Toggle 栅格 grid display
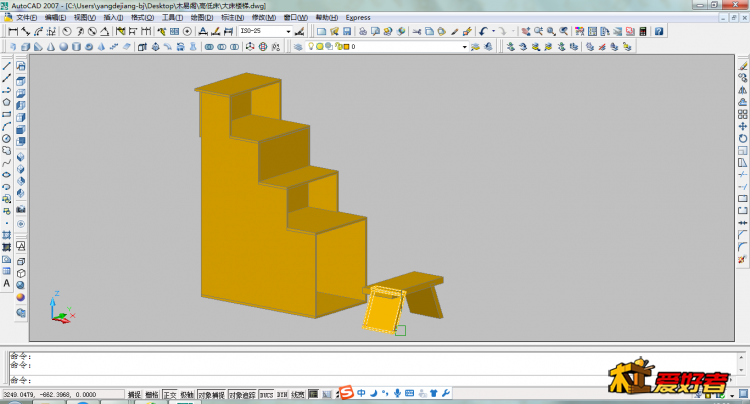 [152, 394]
